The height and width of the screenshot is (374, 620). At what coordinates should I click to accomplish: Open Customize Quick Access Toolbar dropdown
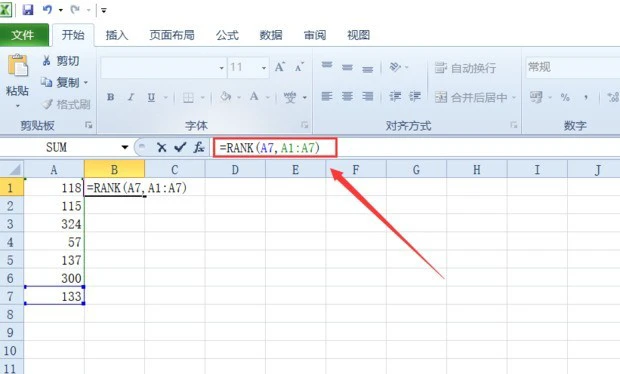coord(104,10)
